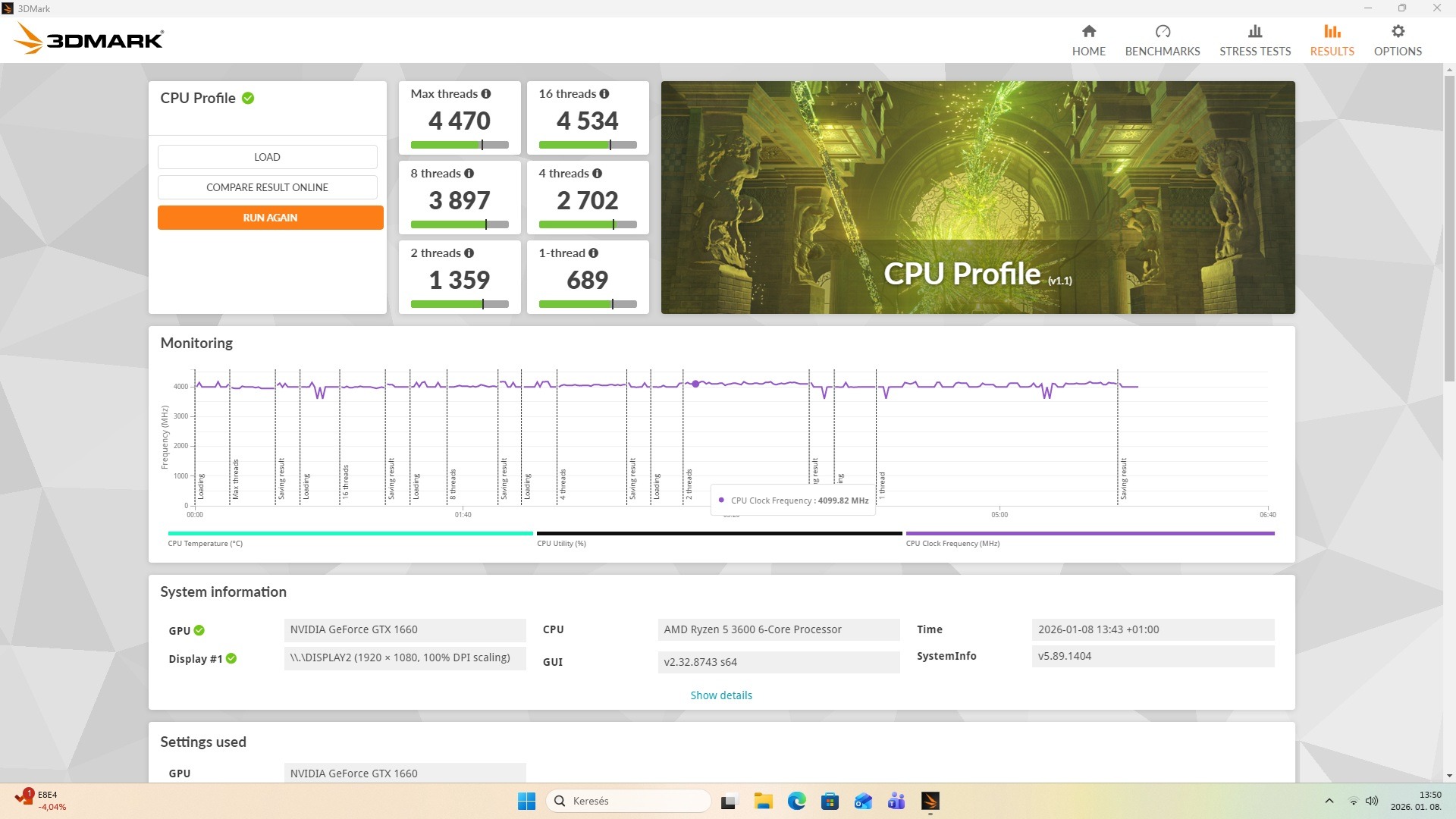Expand hidden system tray icons chevron
This screenshot has width=1456, height=819.
[1329, 801]
